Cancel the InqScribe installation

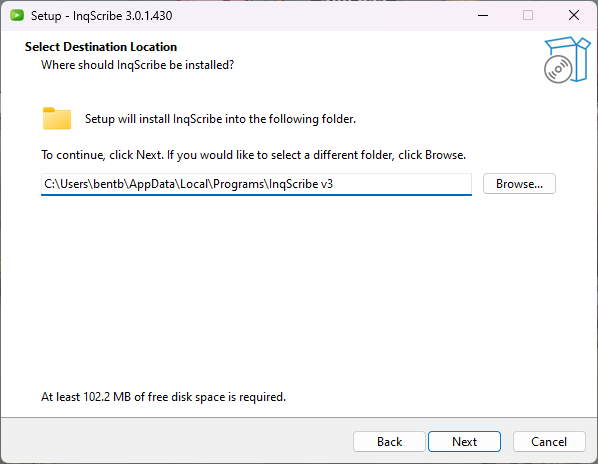pos(549,442)
